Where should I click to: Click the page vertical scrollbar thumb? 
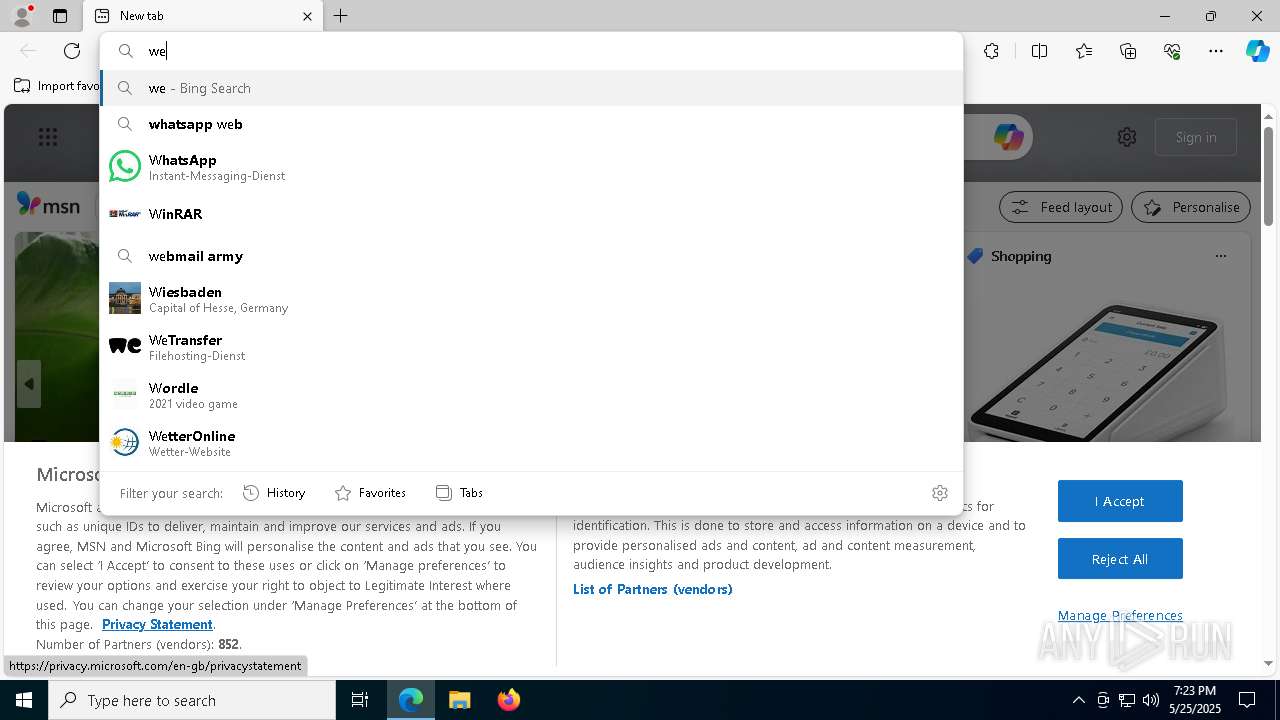tap(1269, 175)
